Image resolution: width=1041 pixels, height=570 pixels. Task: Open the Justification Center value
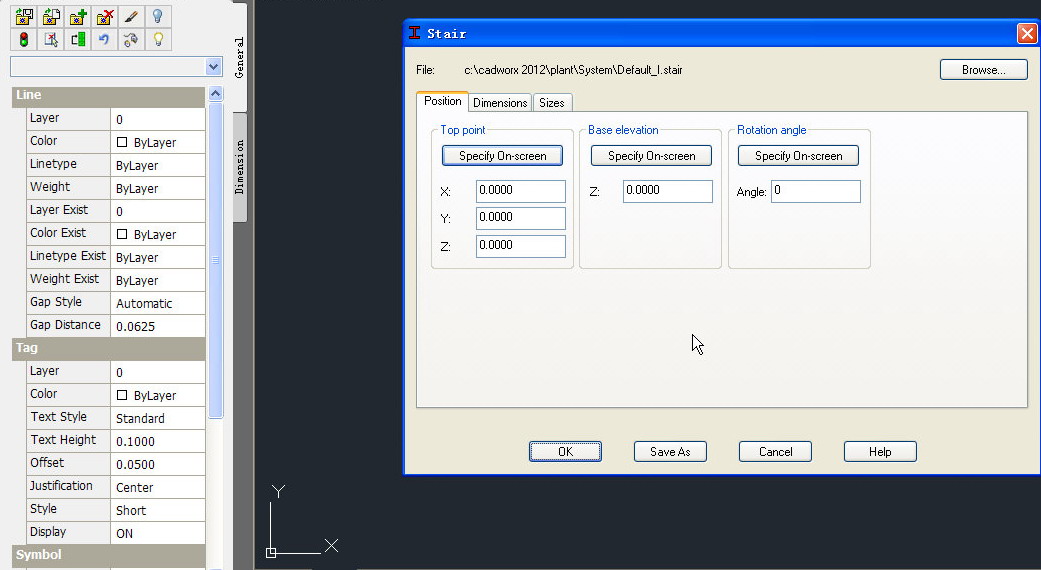[157, 487]
